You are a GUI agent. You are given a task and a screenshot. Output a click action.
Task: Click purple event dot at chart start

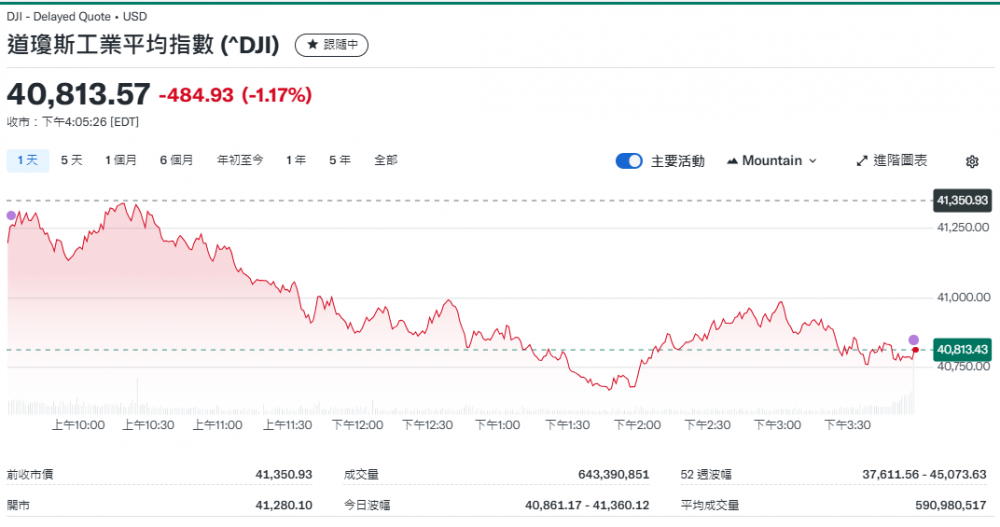click(x=11, y=215)
